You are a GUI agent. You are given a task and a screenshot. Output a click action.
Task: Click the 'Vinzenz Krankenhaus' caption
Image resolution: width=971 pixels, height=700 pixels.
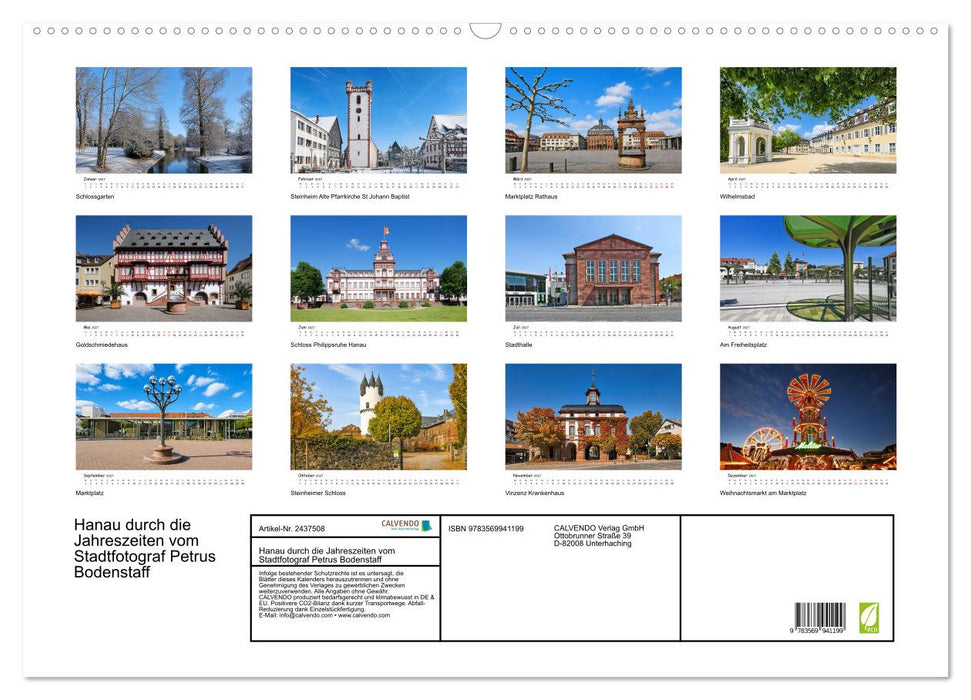(534, 492)
